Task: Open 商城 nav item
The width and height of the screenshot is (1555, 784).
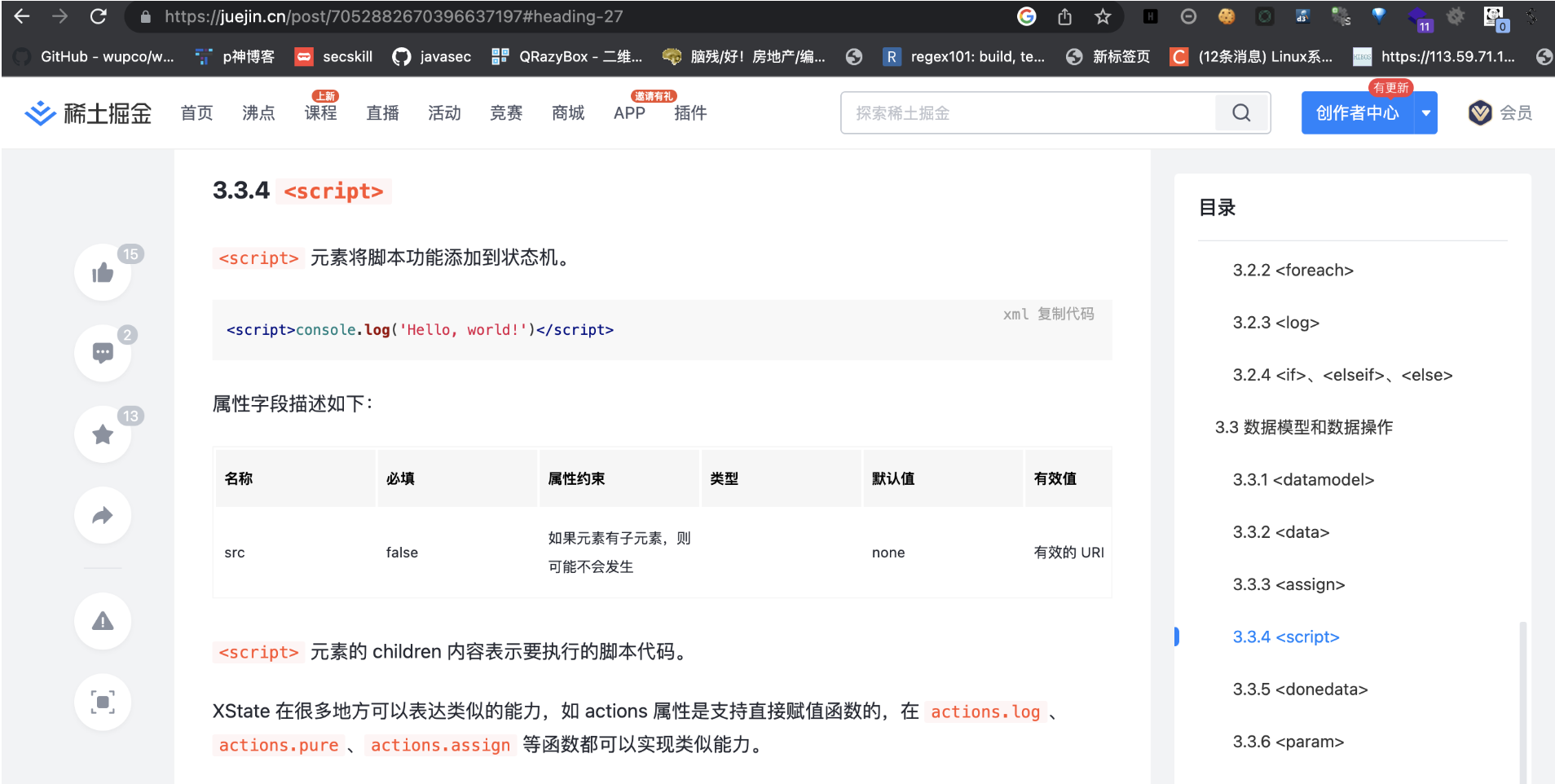Action: point(569,112)
